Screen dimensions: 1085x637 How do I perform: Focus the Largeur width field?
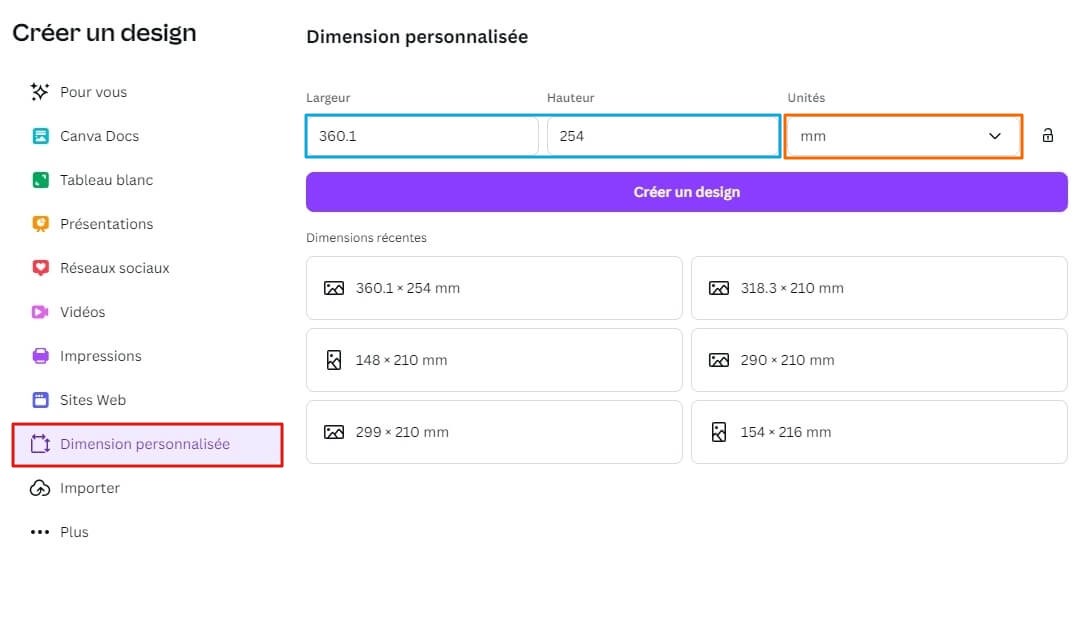tap(423, 136)
